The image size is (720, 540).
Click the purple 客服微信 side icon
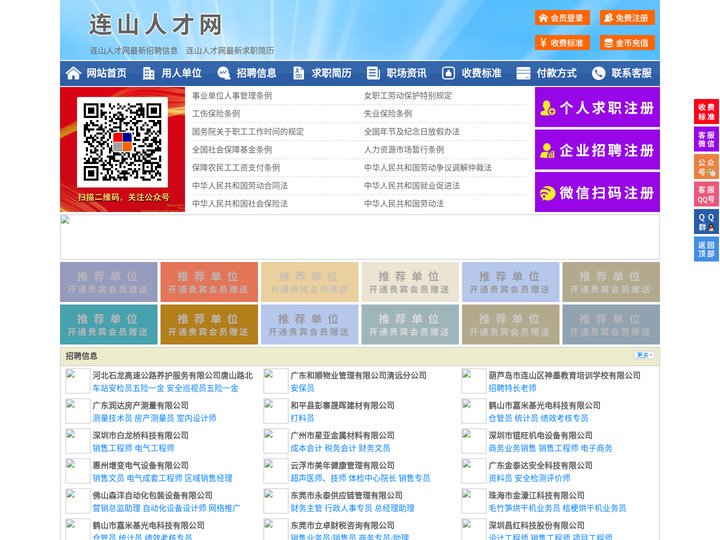click(x=706, y=139)
